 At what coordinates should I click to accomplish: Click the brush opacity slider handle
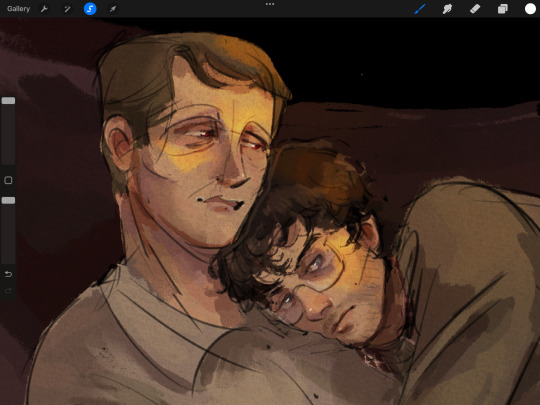coord(8,200)
